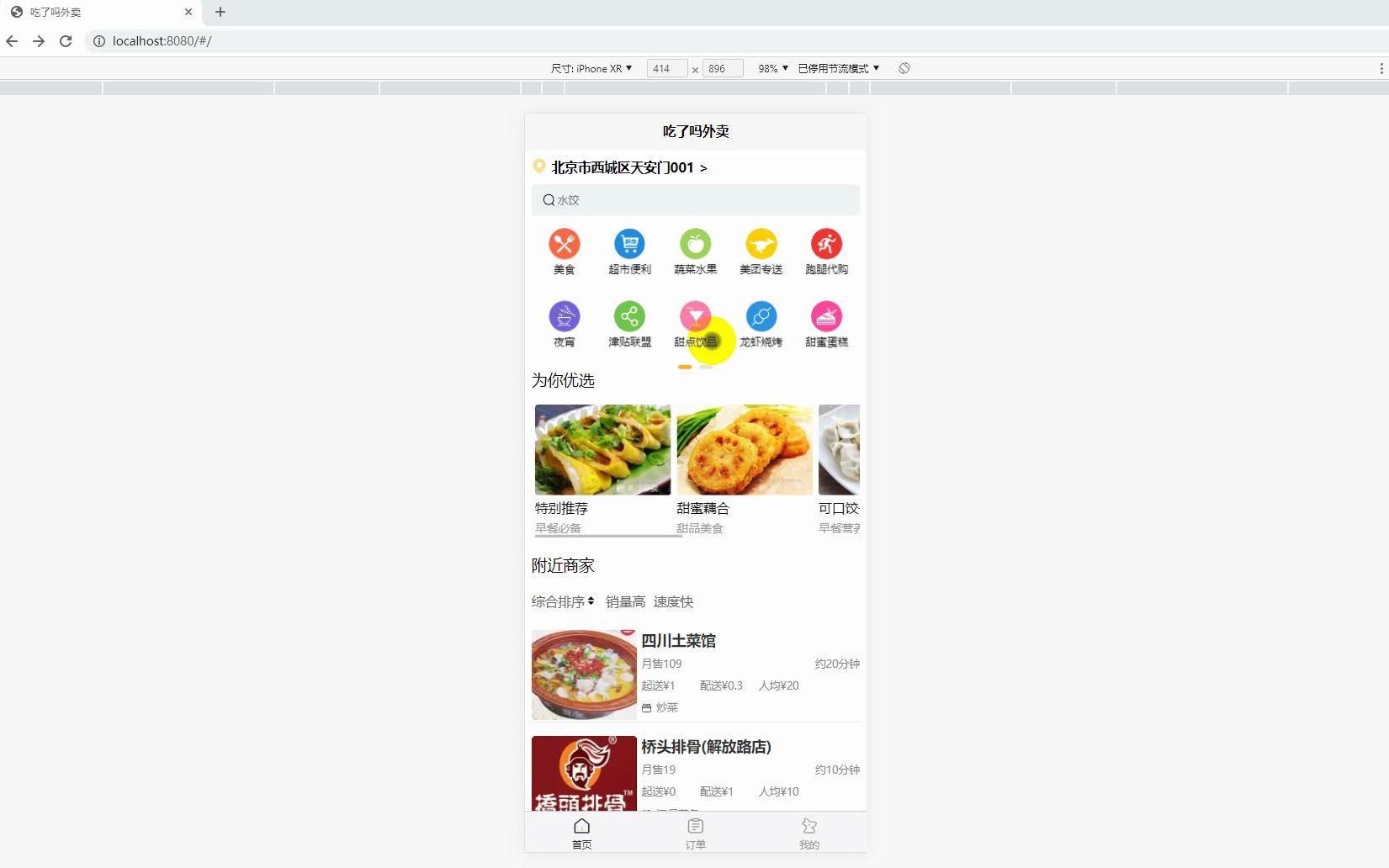
Task: Click the 吃了吗外卖 page header title
Action: (x=696, y=131)
